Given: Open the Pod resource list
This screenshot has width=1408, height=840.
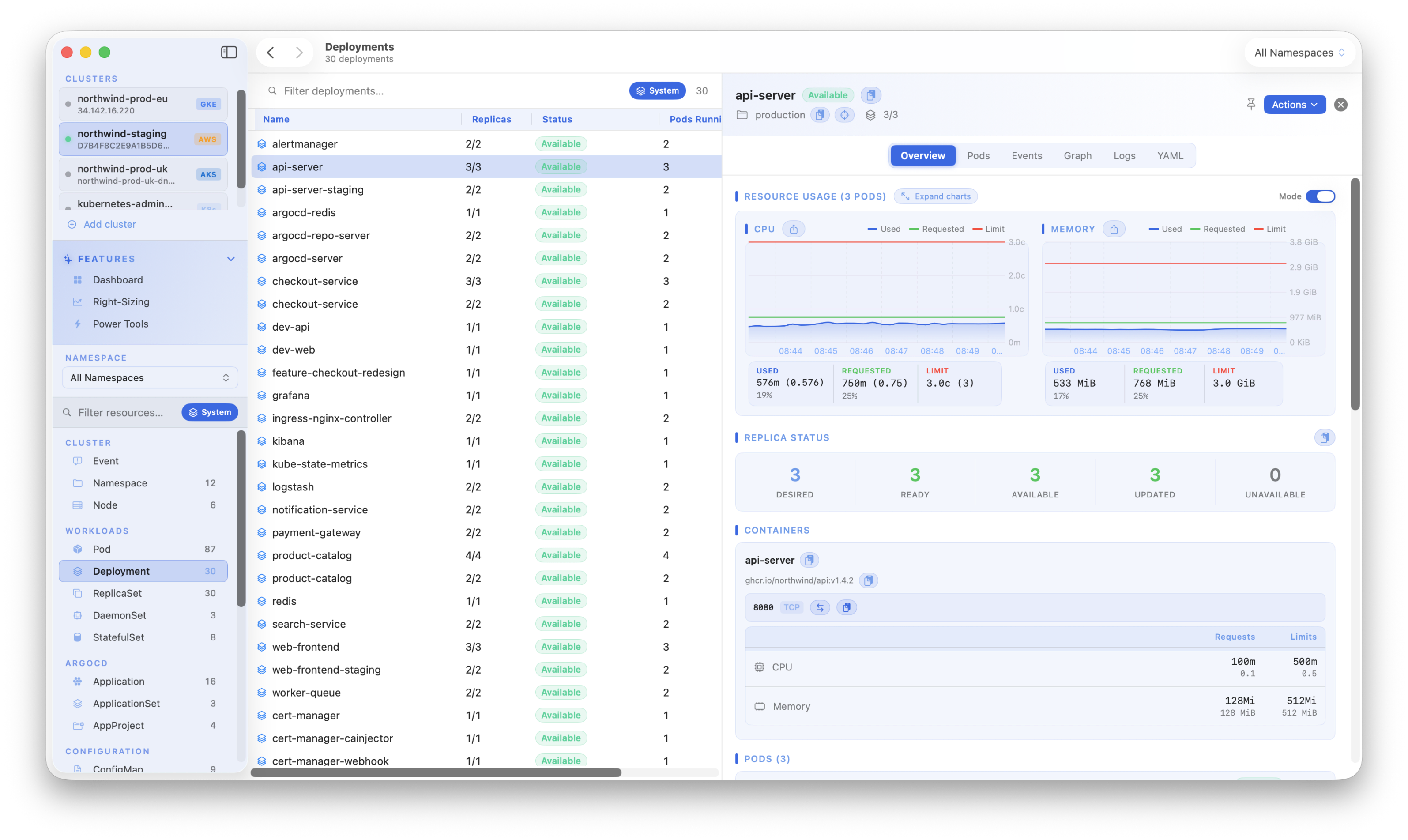Looking at the screenshot, I should click(x=143, y=549).
